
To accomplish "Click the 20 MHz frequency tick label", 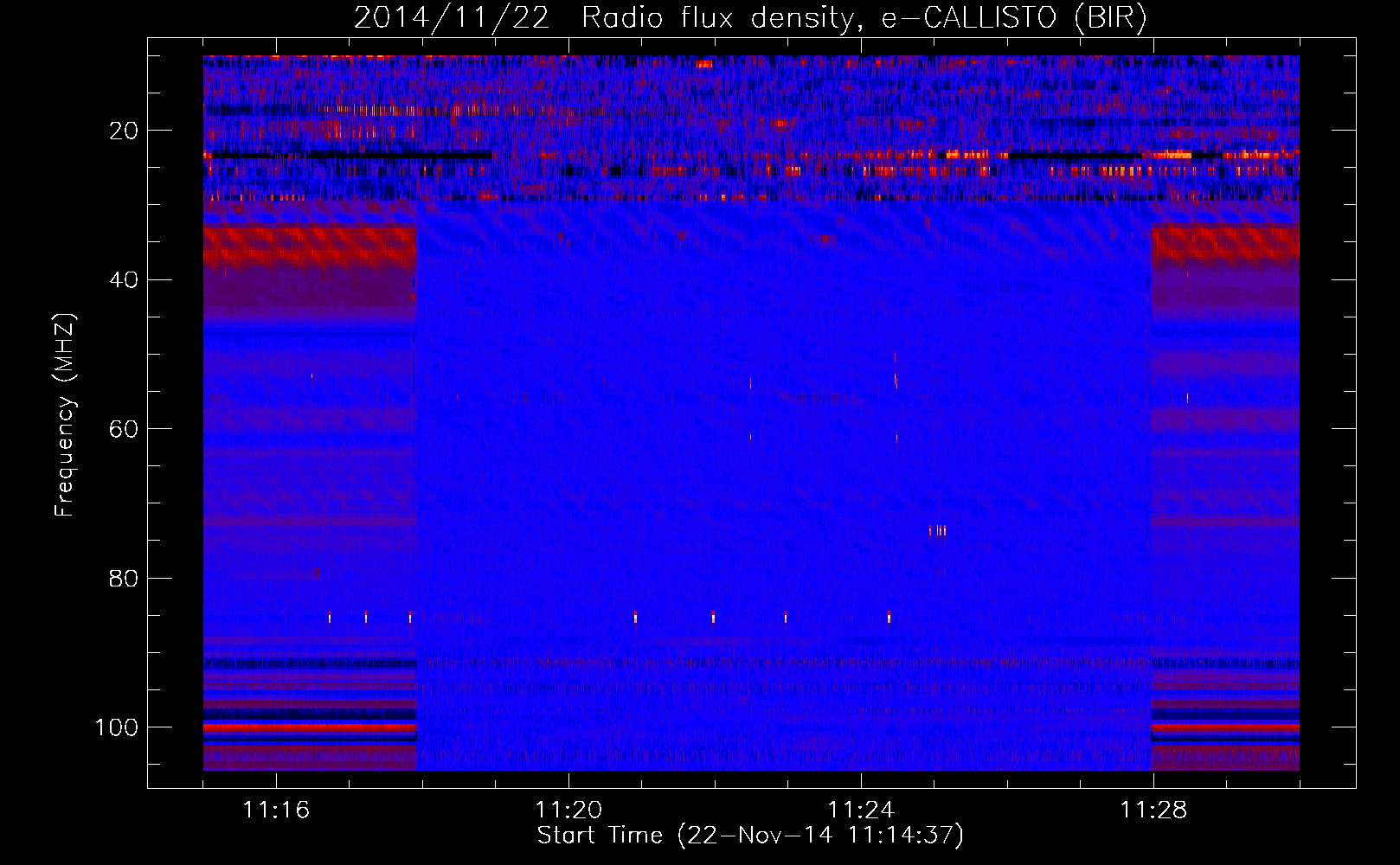I will (x=124, y=131).
